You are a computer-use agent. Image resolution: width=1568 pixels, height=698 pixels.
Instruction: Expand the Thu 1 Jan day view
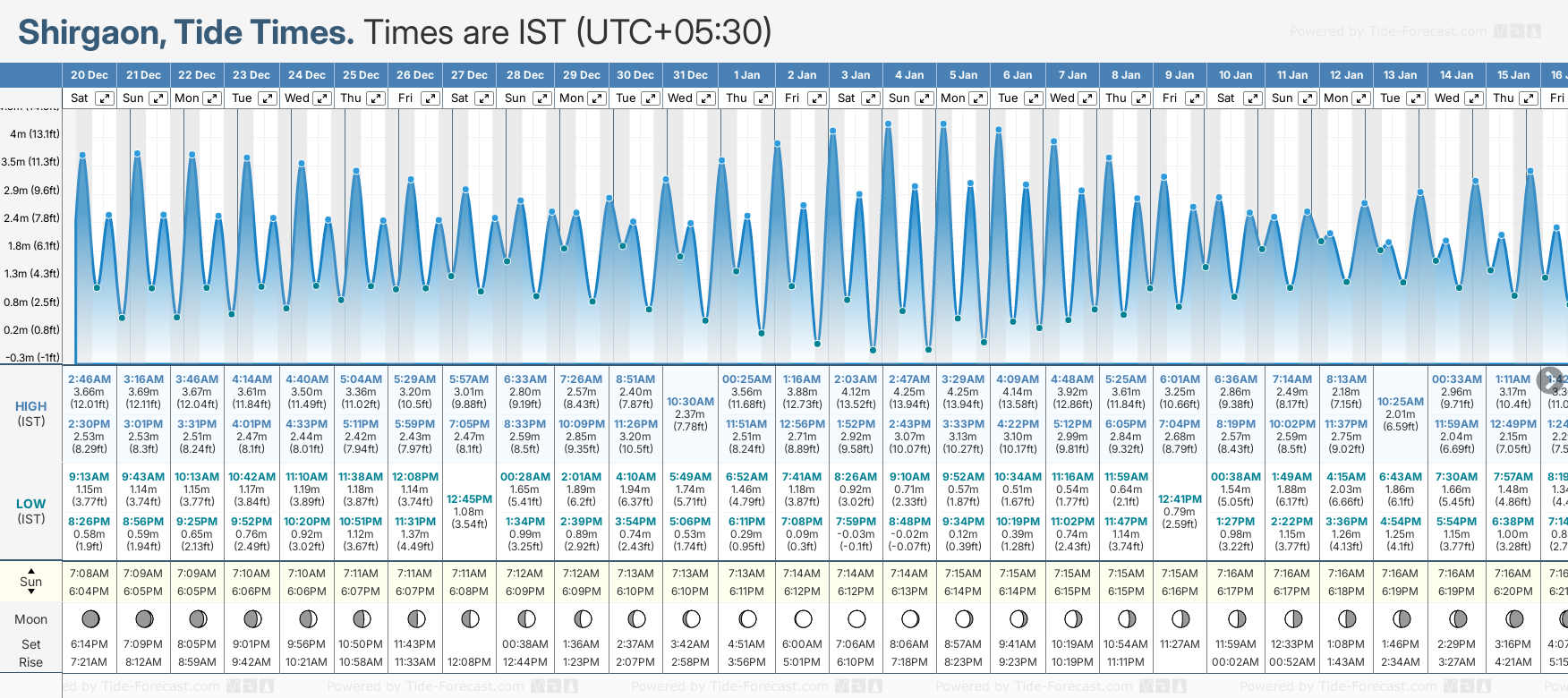click(x=762, y=98)
